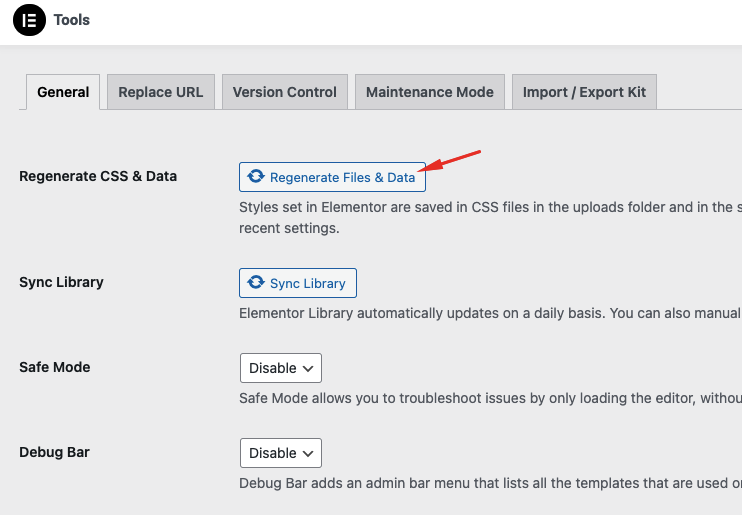Click the 'Sync Library' row label
Viewport: 742px width, 515px height.
[61, 282]
